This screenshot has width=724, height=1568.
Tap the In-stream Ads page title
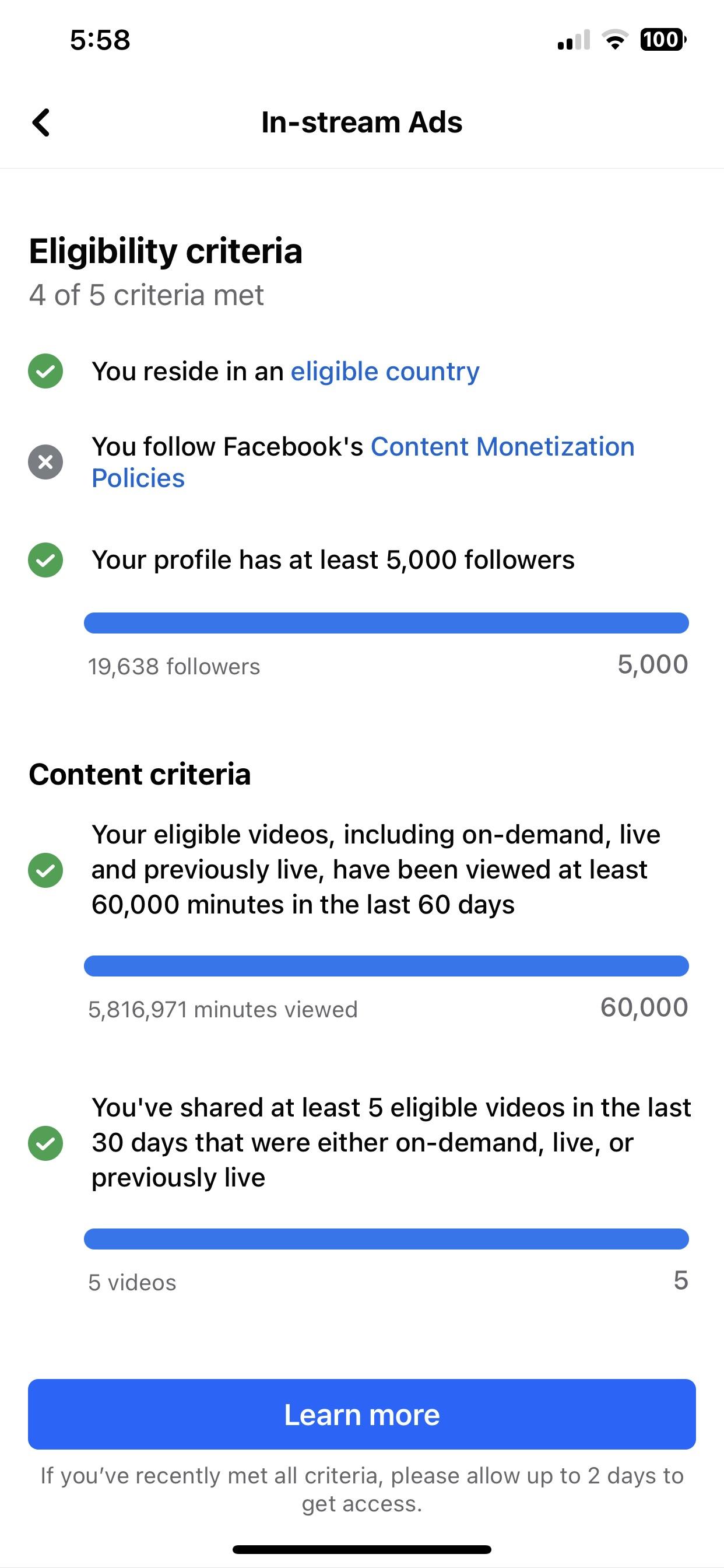click(361, 123)
